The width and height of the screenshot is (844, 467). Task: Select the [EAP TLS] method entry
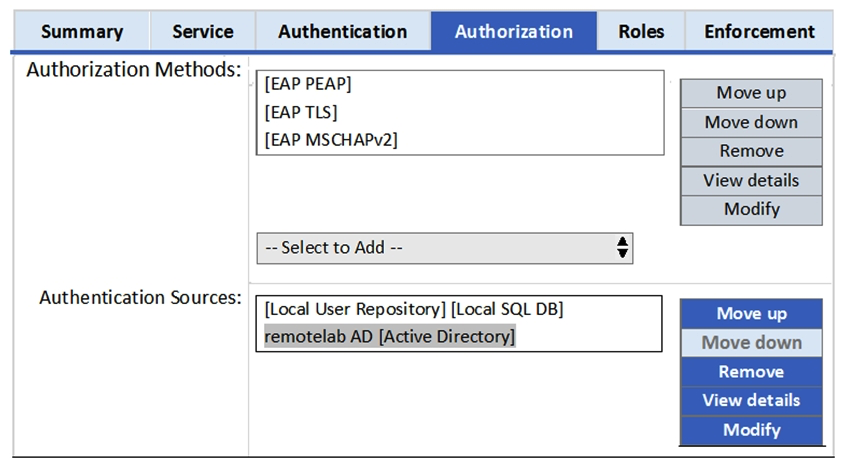(301, 112)
